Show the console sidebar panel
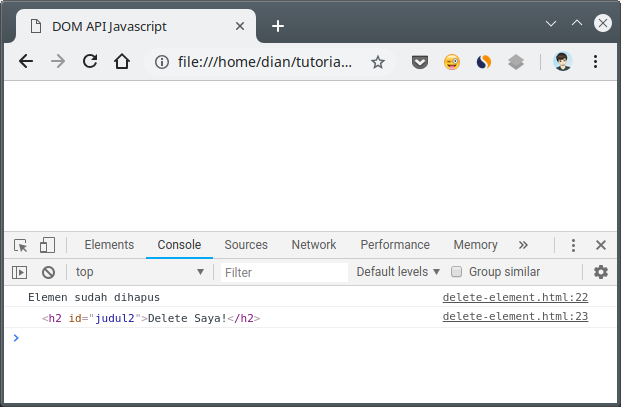621x407 pixels. click(x=19, y=272)
